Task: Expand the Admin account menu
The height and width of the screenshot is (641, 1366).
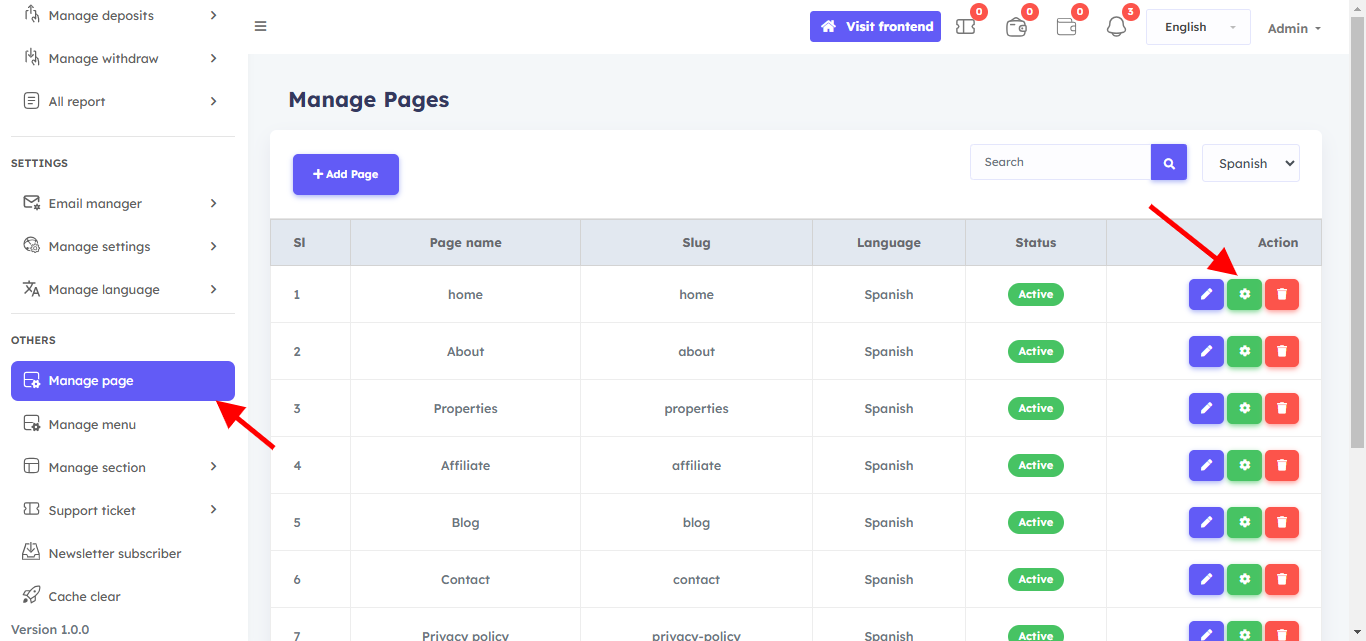Action: tap(1293, 28)
